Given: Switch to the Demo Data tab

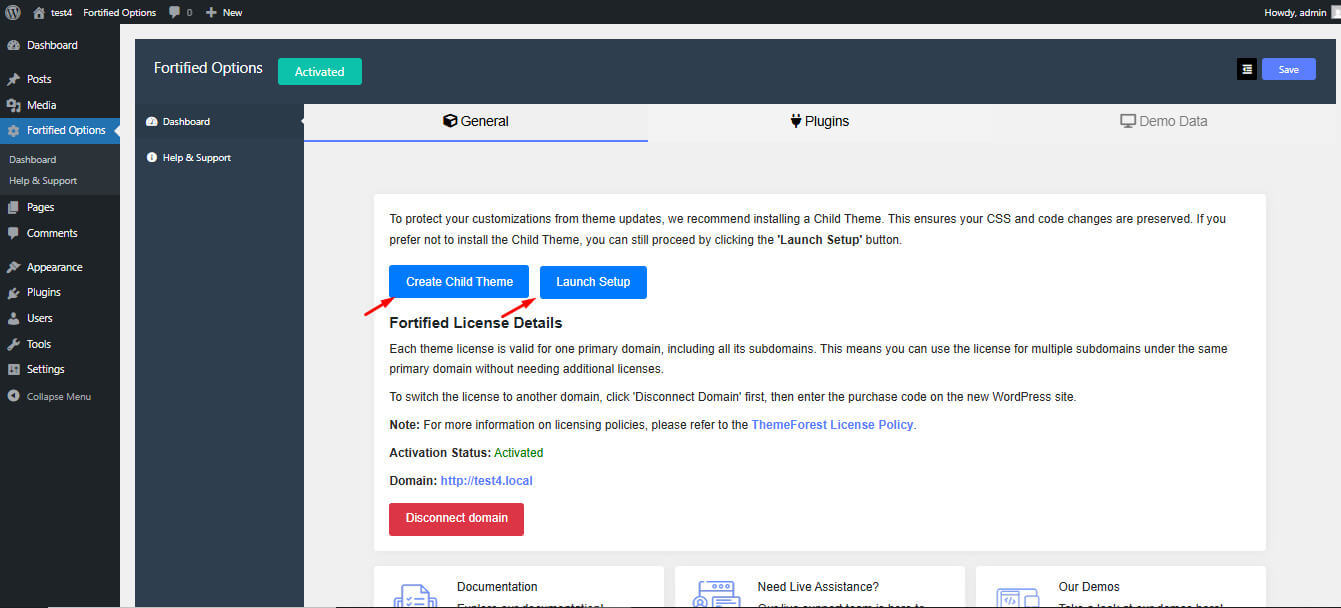Looking at the screenshot, I should click(x=1164, y=121).
